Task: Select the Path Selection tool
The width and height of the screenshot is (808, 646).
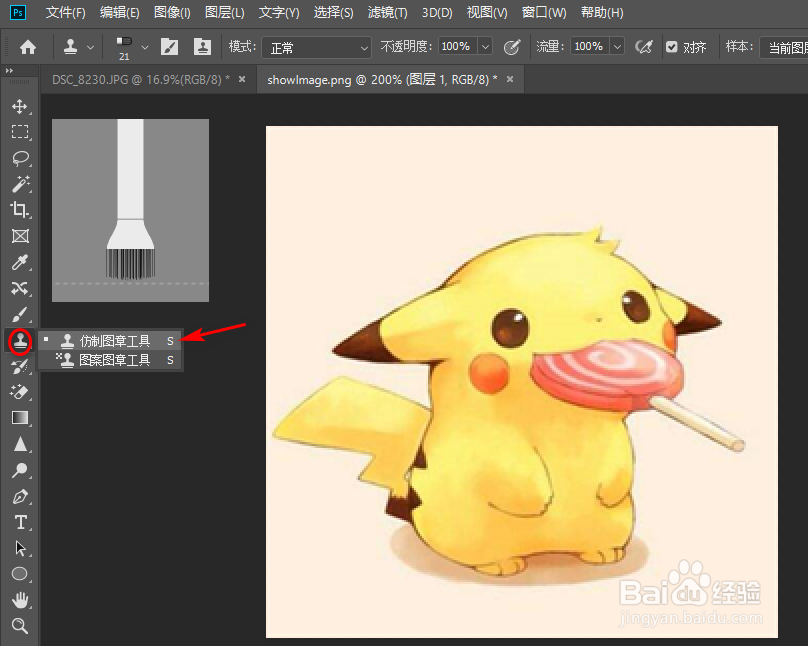Action: pos(20,548)
